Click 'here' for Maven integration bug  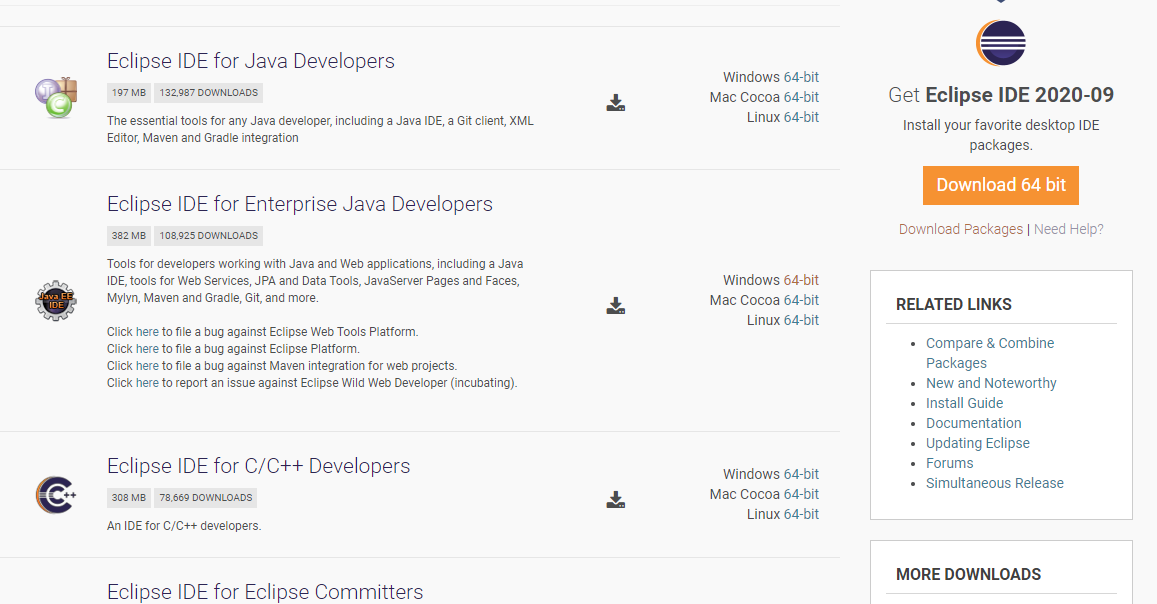tap(147, 366)
